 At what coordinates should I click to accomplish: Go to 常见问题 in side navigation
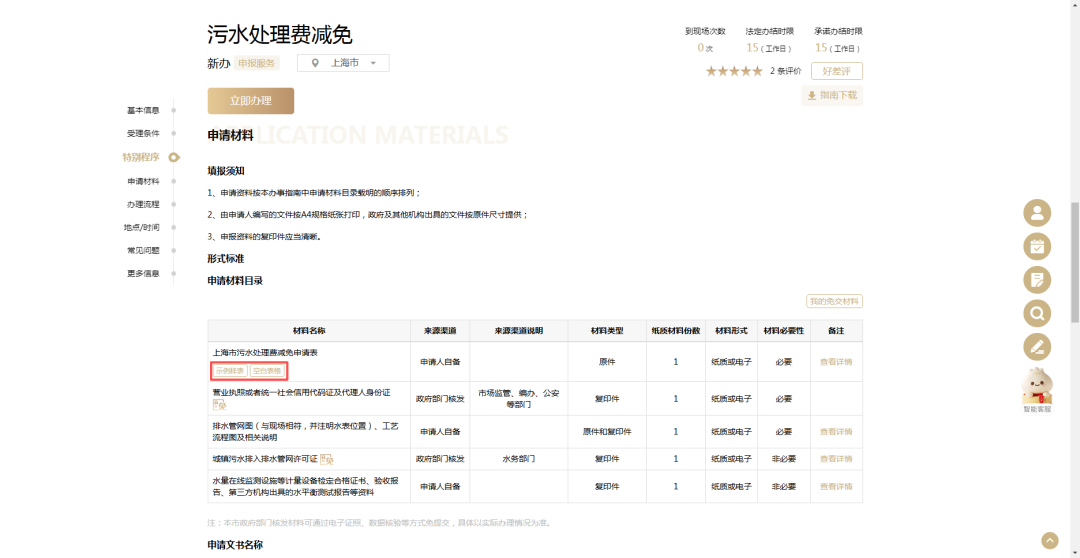point(143,250)
